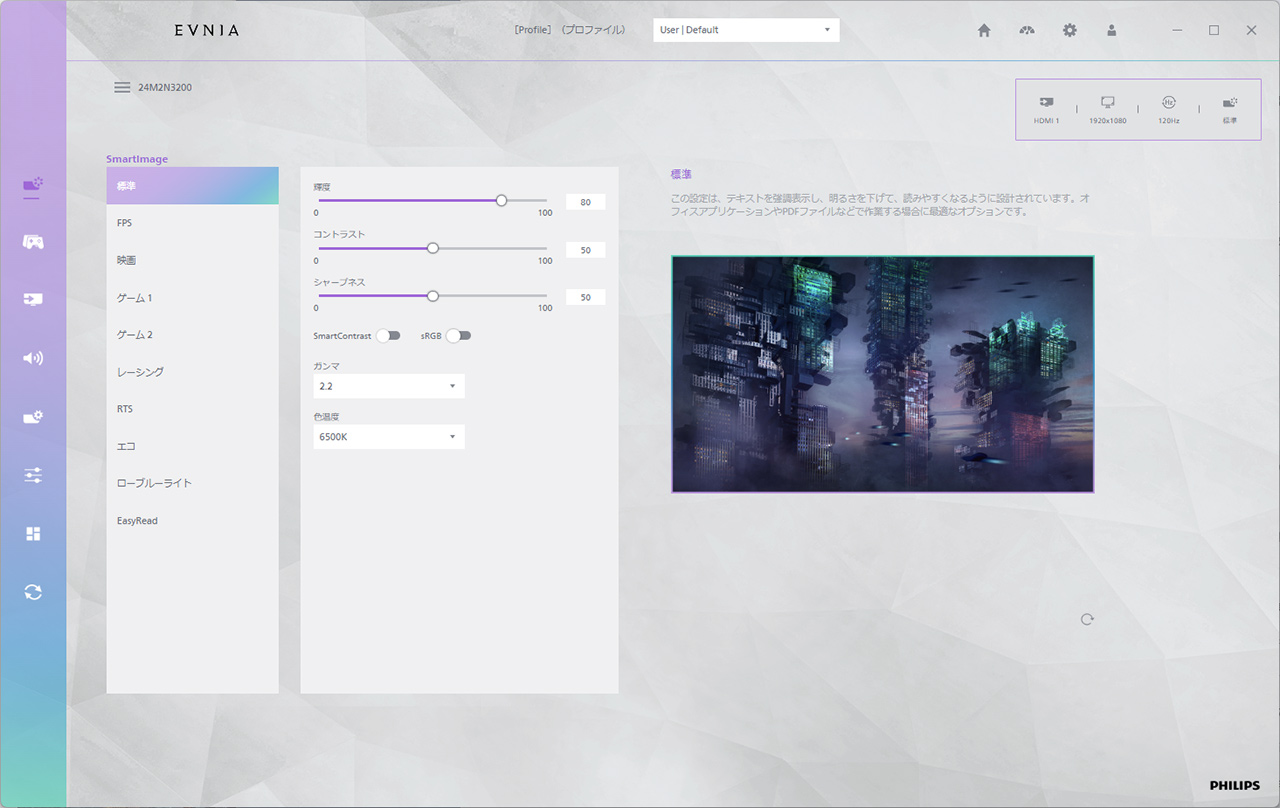The image size is (1280, 808).
Task: Open the gaming controller section in sidebar
Action: pos(33,242)
